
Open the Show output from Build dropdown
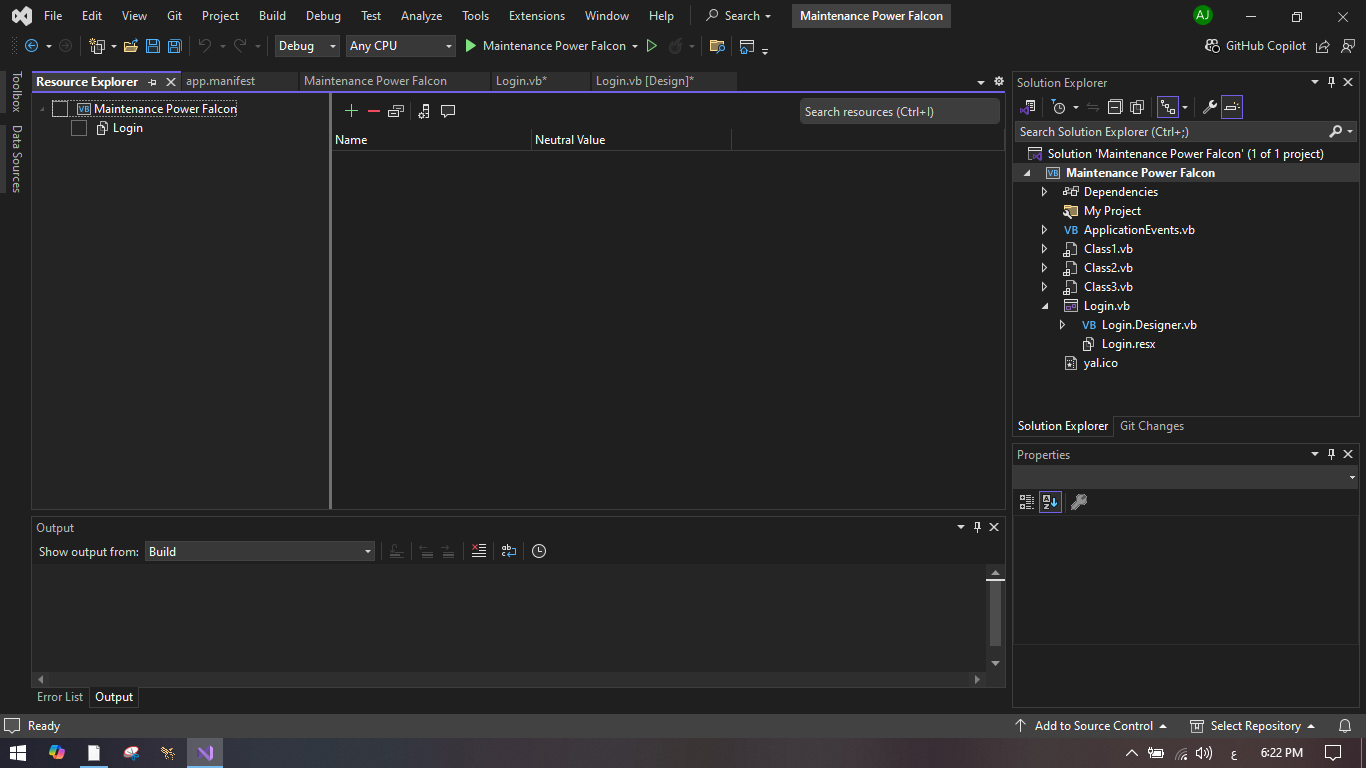pyautogui.click(x=259, y=552)
